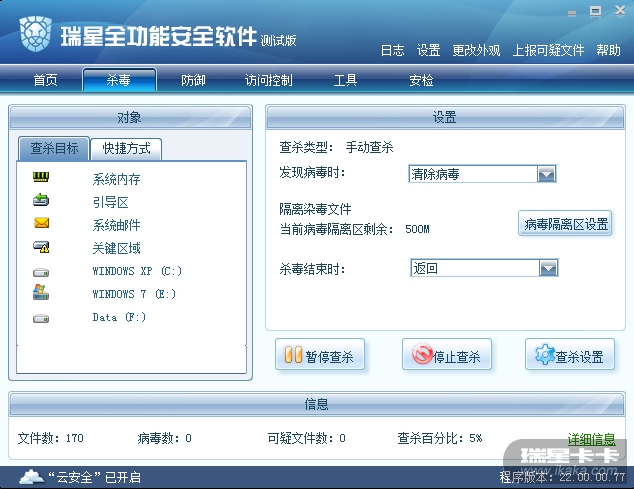This screenshot has height=489, width=634.
Task: Click the 500M quarantine remaining value
Action: tap(417, 229)
